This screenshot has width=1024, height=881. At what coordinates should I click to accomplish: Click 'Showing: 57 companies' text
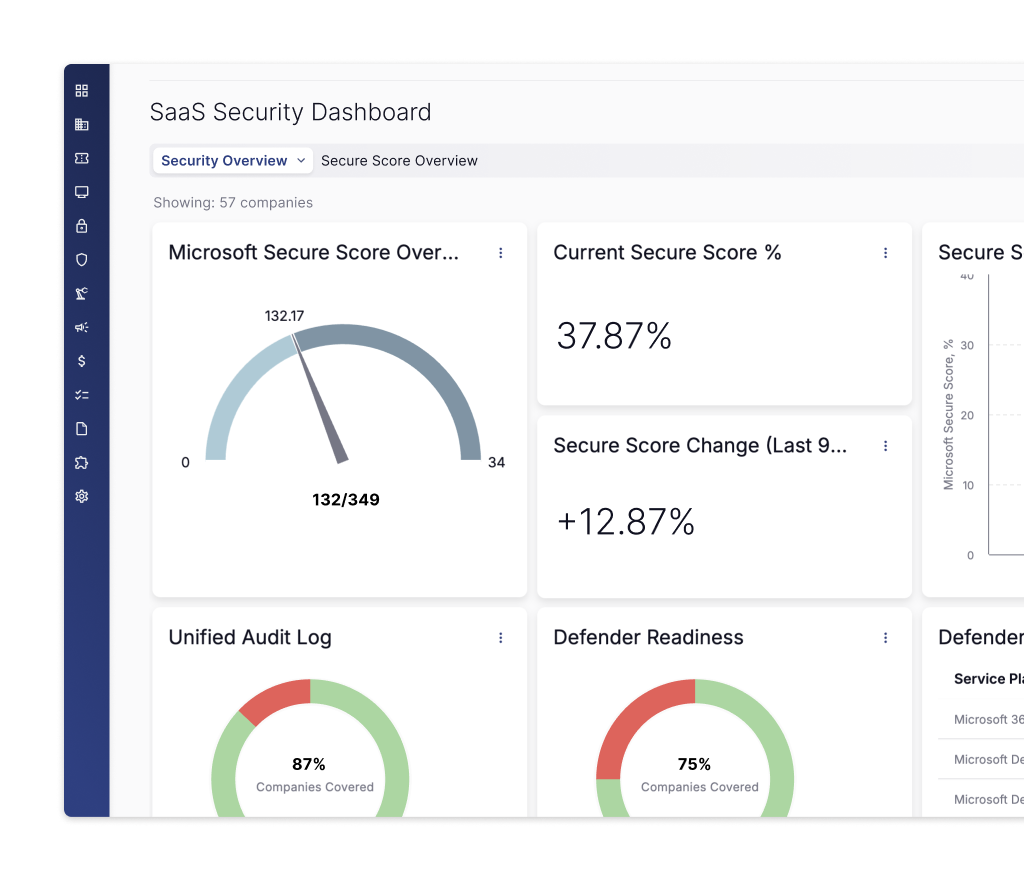click(x=233, y=202)
